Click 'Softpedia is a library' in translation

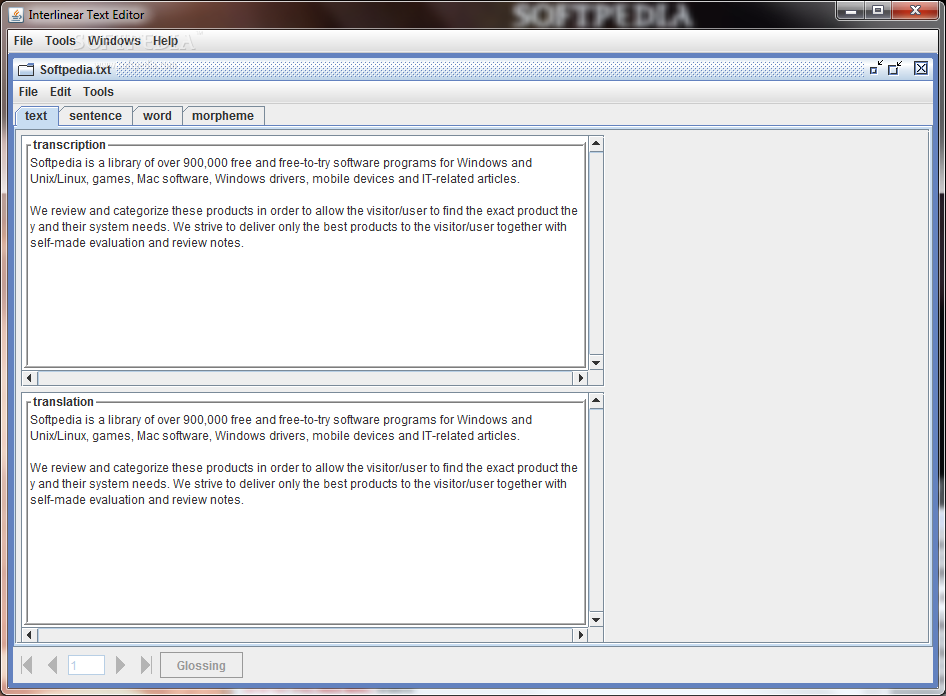(281, 420)
